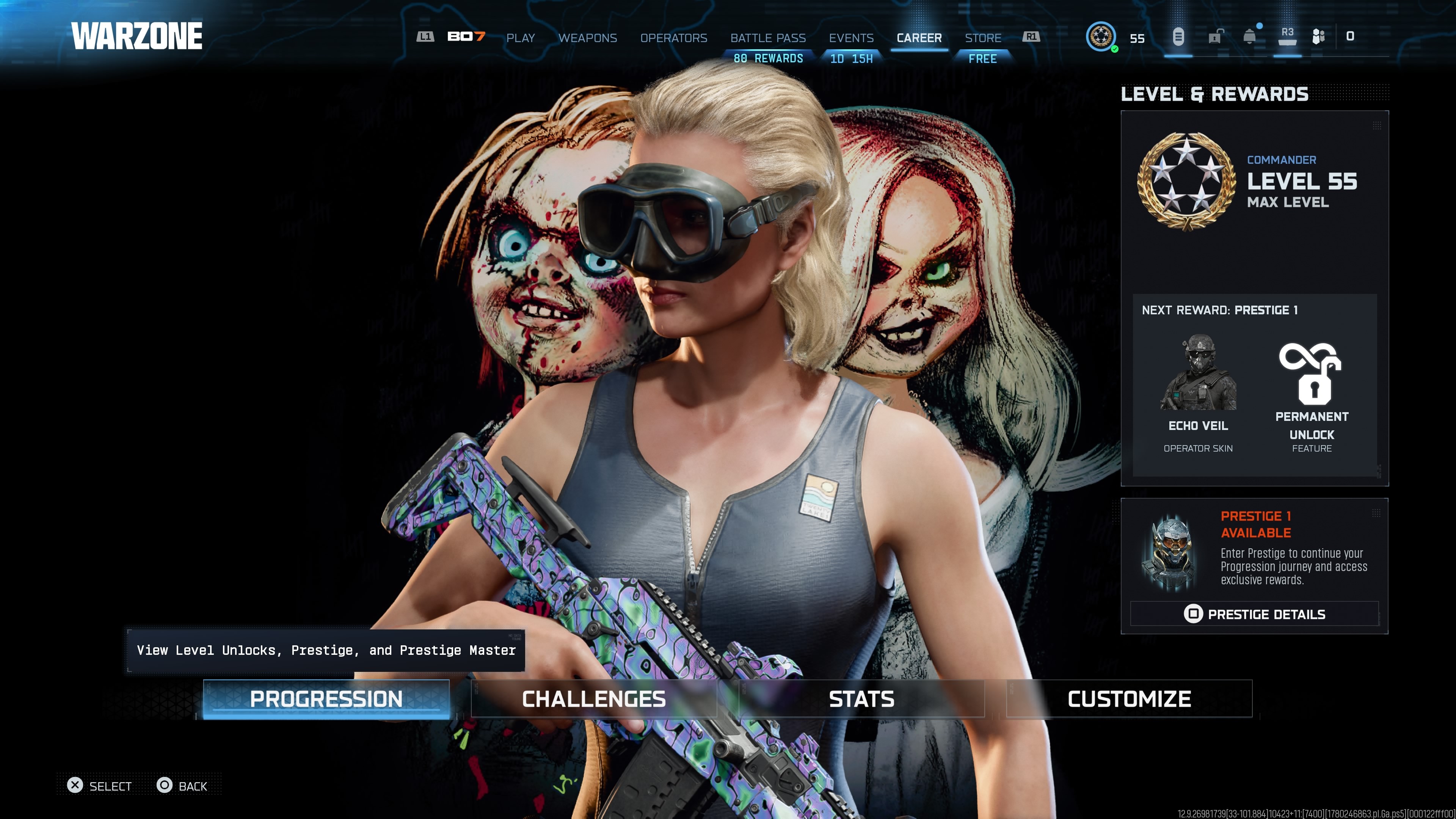Screen dimensions: 1456x819
Task: Click the ECHO VEIL reward name
Action: pyautogui.click(x=1198, y=425)
